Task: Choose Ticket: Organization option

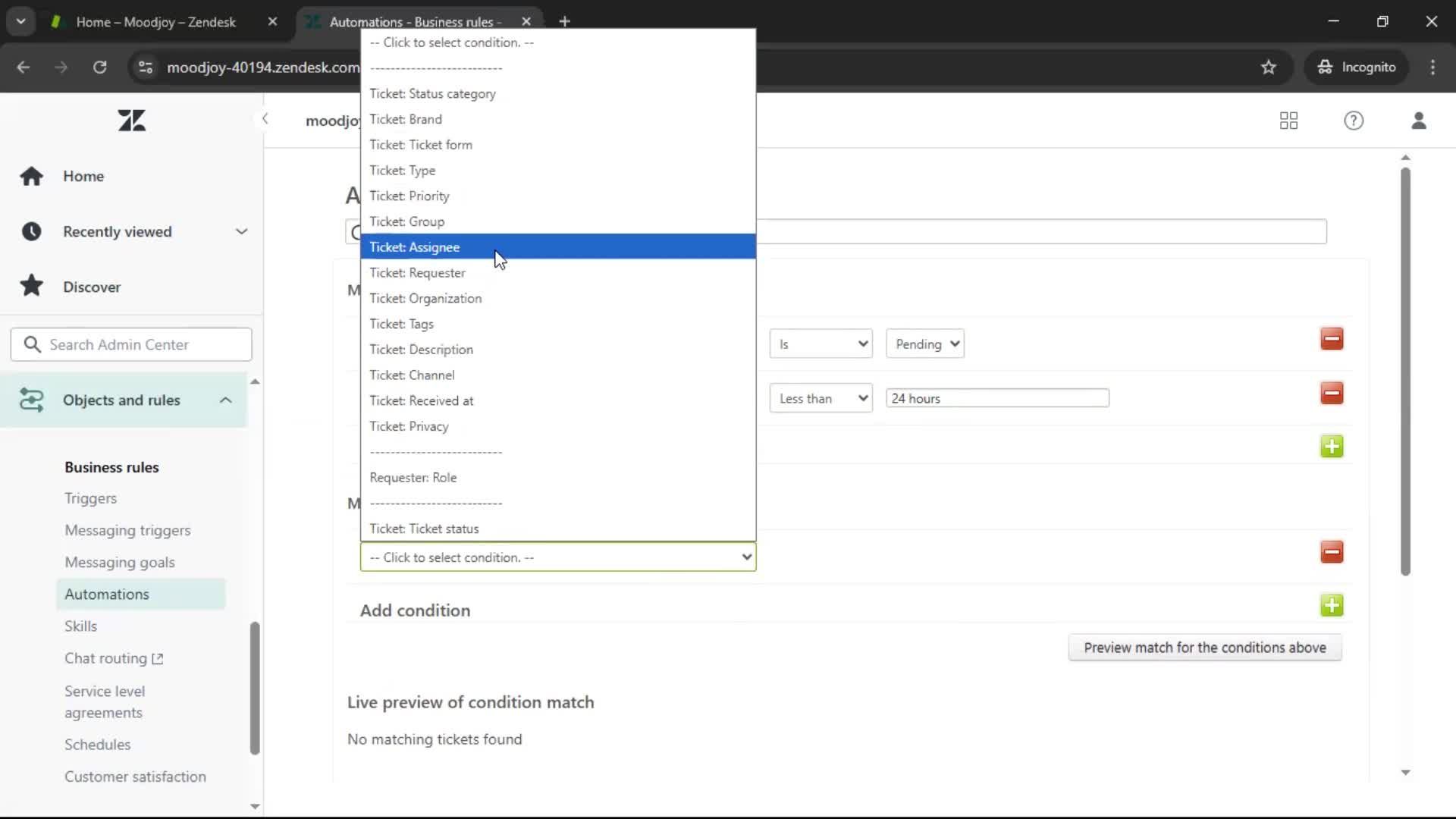Action: tap(558, 298)
